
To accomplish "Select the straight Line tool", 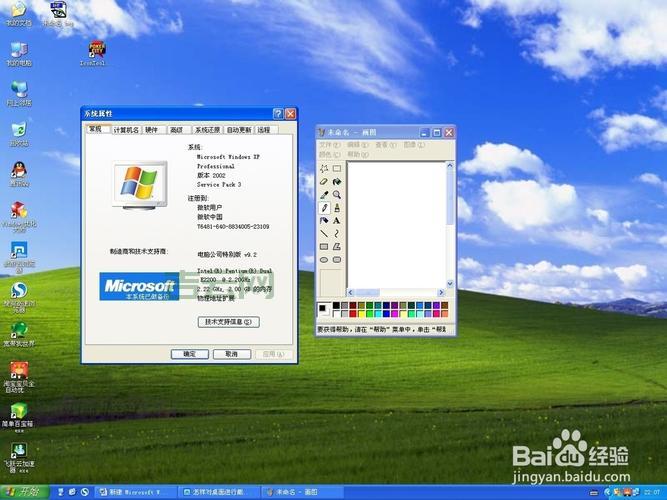I will pyautogui.click(x=324, y=233).
